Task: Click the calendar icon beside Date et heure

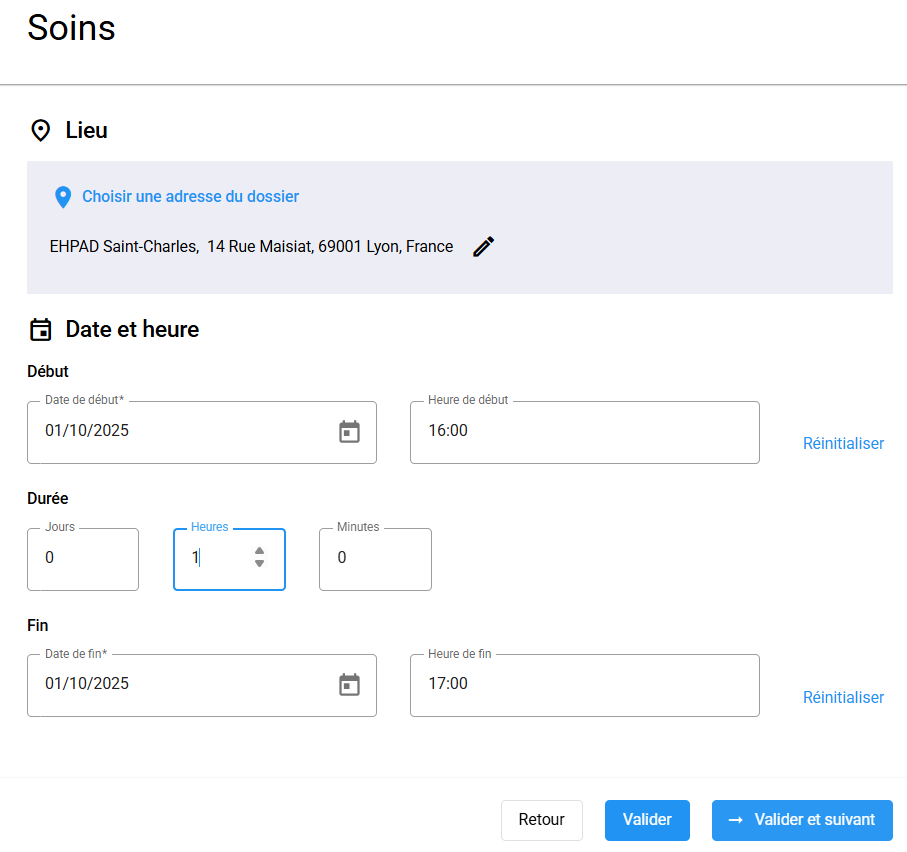Action: 41,330
